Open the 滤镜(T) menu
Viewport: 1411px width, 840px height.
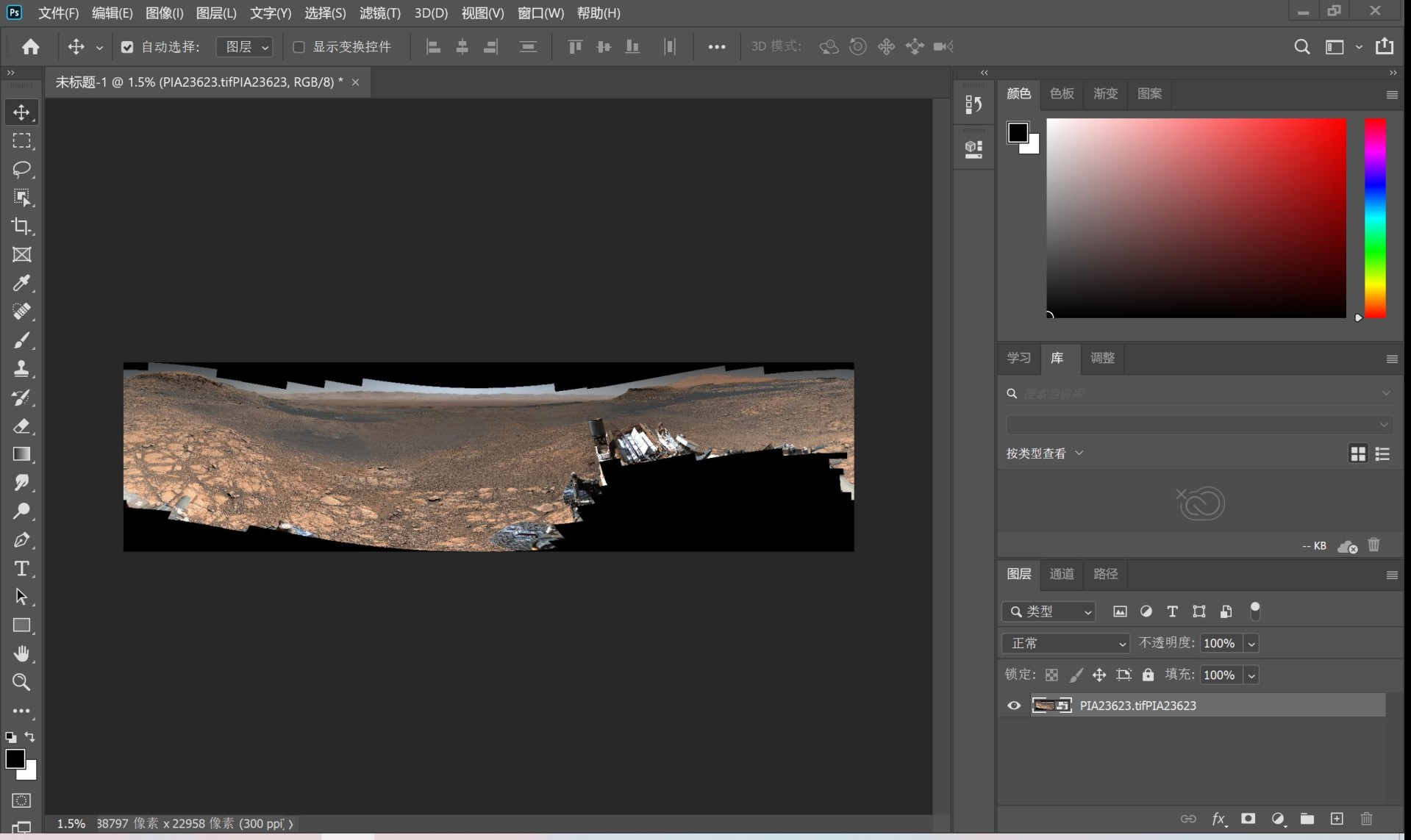(379, 13)
